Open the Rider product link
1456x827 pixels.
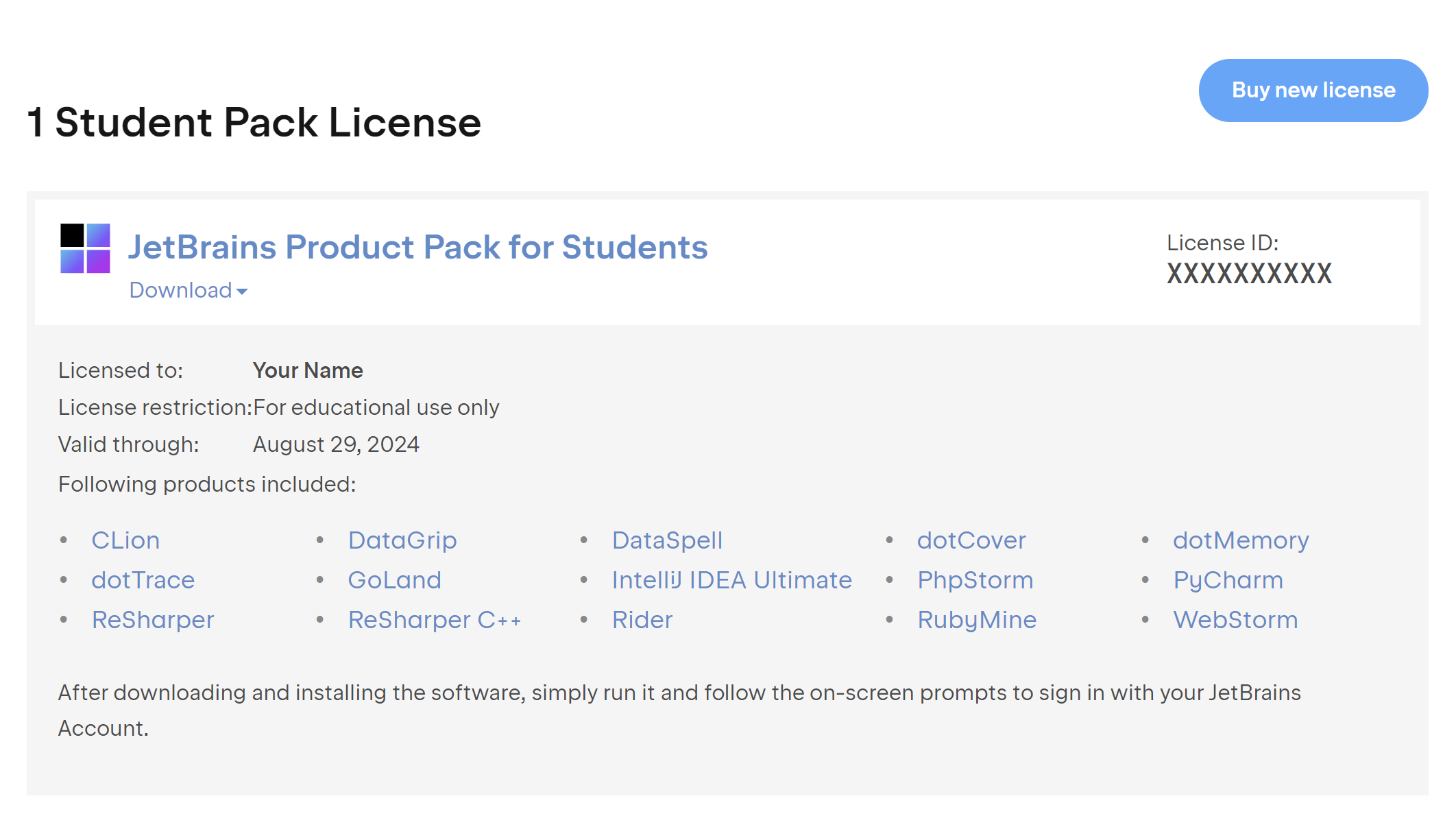click(x=642, y=620)
